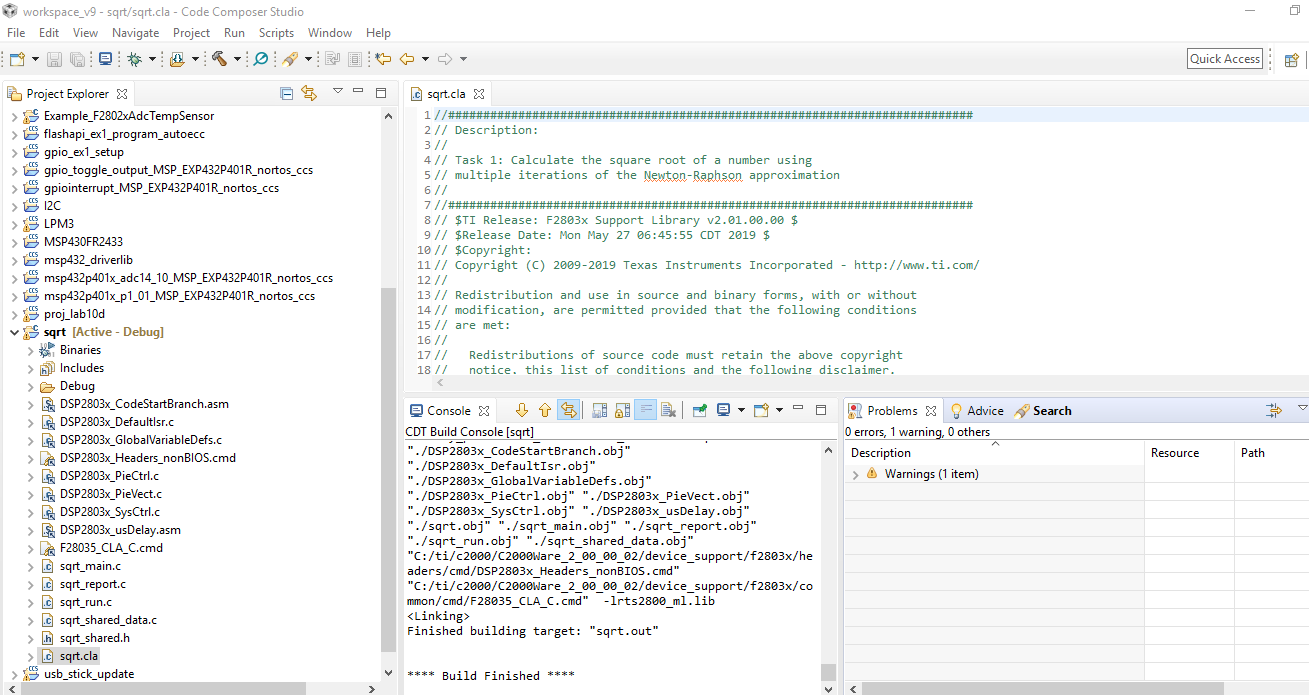Click the Save disk icon in toolbar
Viewport: 1309px width, 695px height.
[x=54, y=60]
